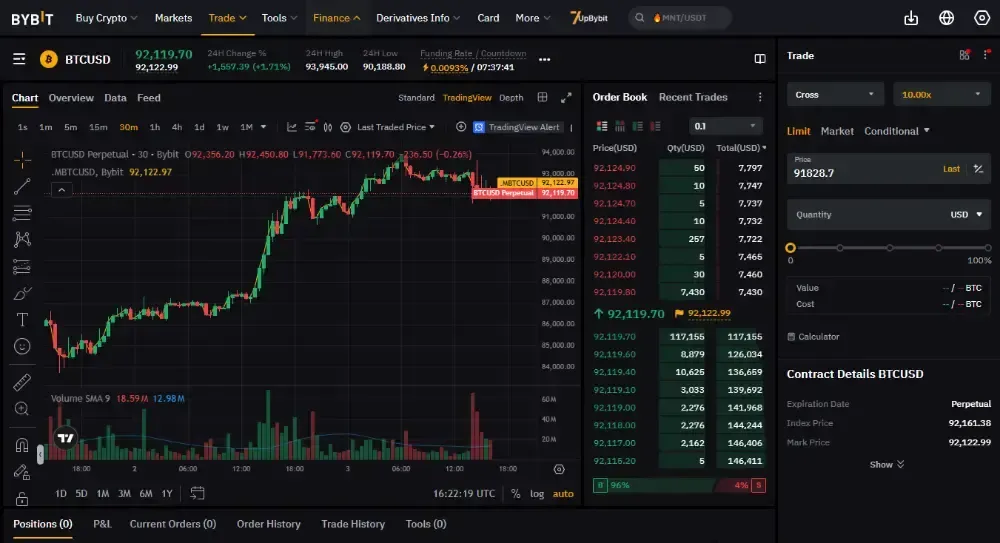Open the hamburger menu beside BTCUSD
Screen dimensions: 1000x543
pos(19,59)
